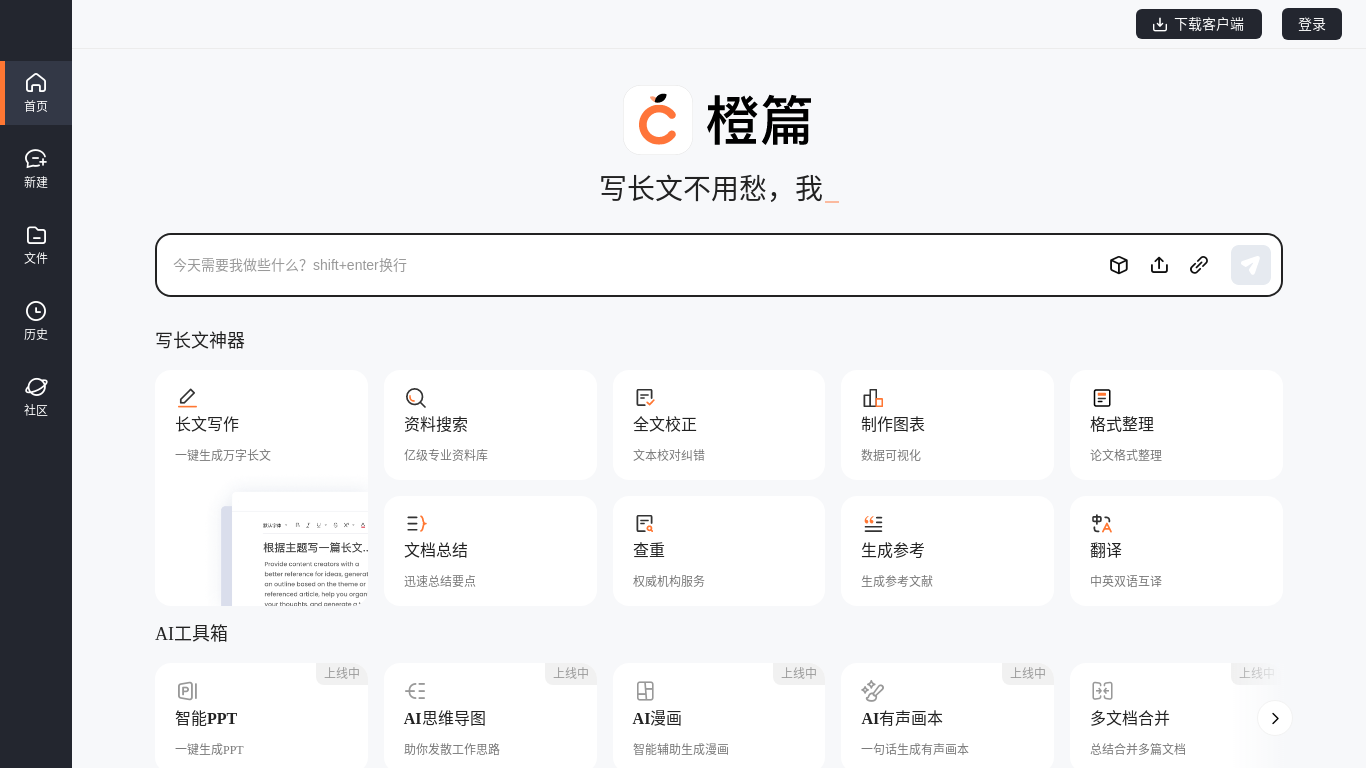Open the 长文写作 card title
Image resolution: width=1366 pixels, height=768 pixels.
(x=207, y=424)
